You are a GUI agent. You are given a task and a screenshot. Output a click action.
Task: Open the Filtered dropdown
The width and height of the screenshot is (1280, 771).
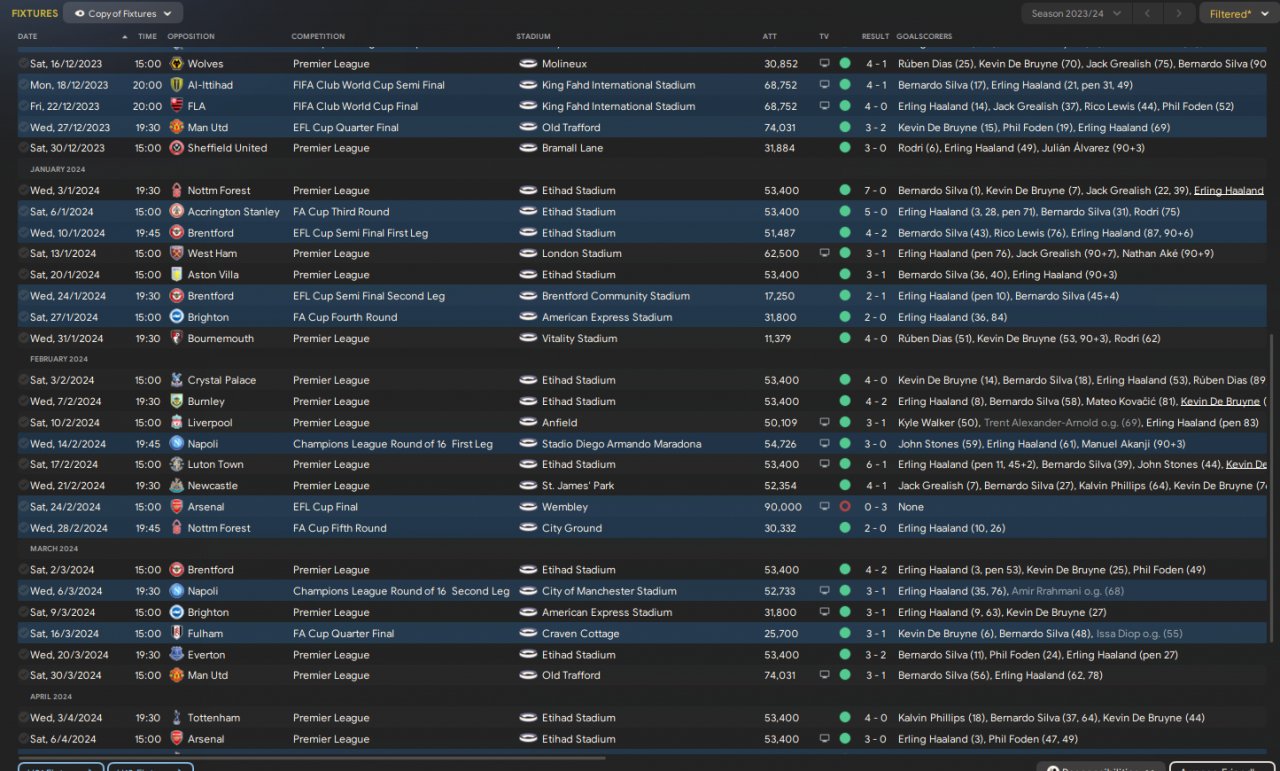click(1237, 14)
